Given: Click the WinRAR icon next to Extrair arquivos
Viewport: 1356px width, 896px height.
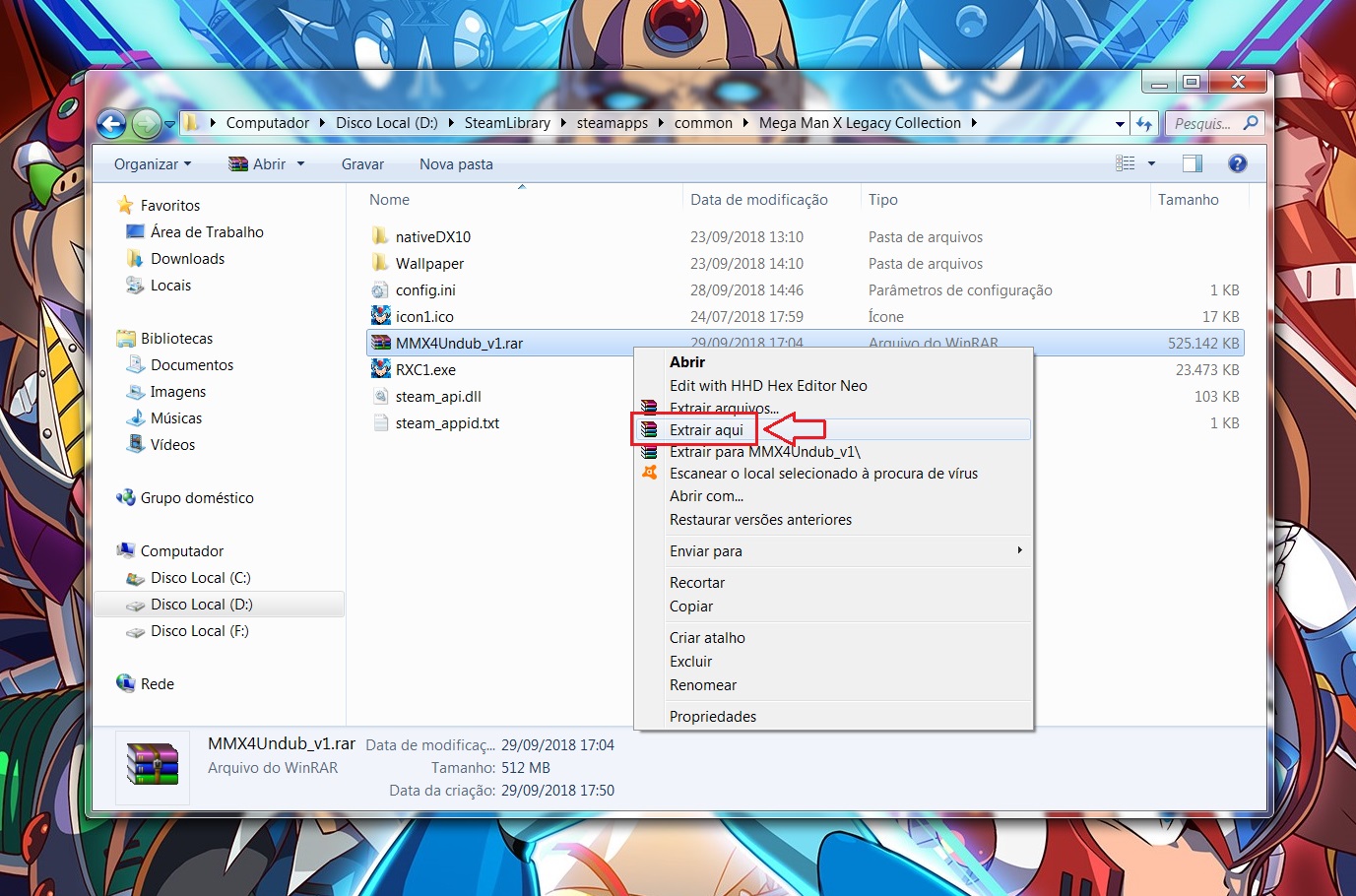Looking at the screenshot, I should click(x=649, y=408).
